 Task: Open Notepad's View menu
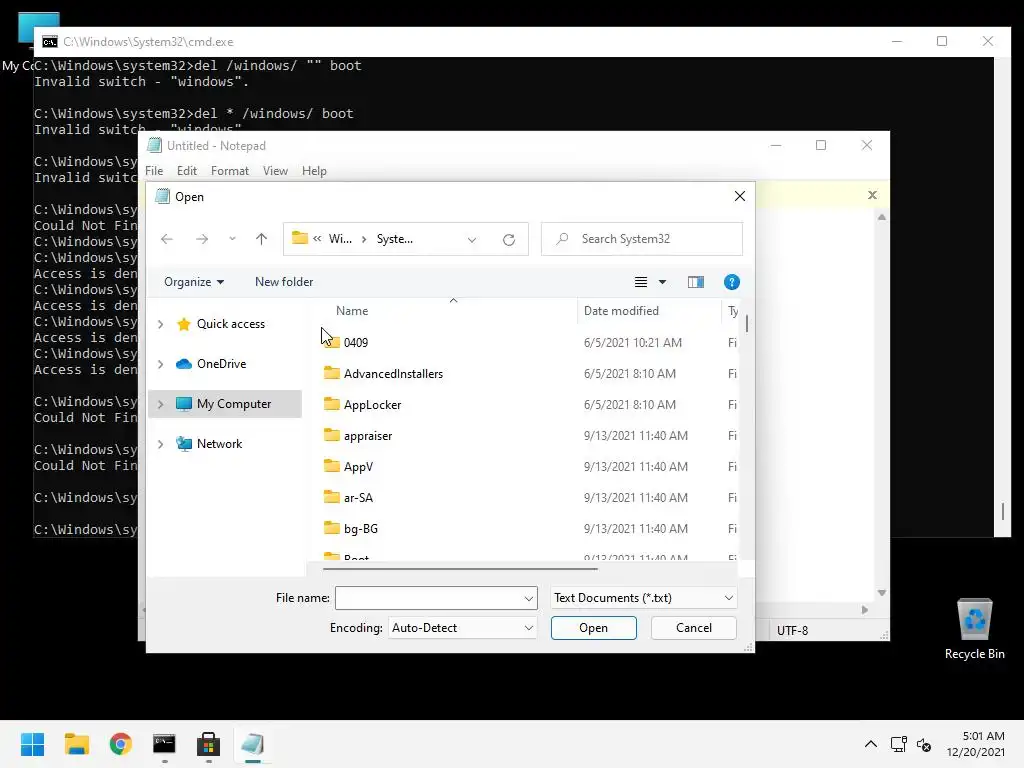tap(275, 171)
